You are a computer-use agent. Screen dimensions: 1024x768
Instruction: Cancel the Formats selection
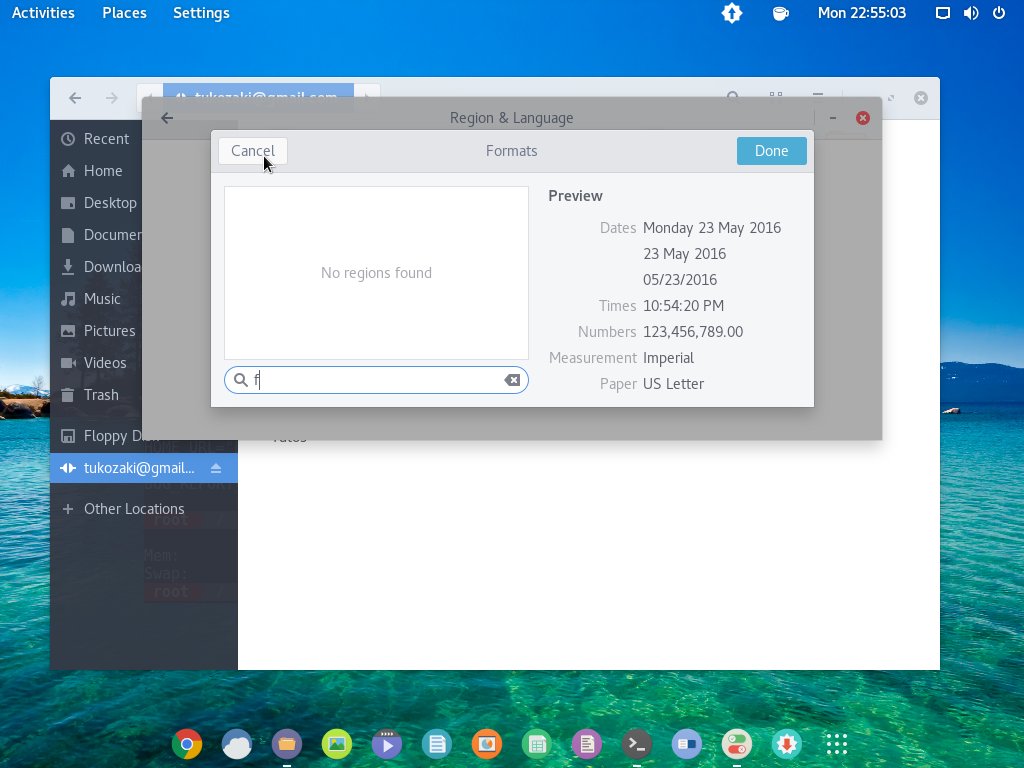click(252, 150)
